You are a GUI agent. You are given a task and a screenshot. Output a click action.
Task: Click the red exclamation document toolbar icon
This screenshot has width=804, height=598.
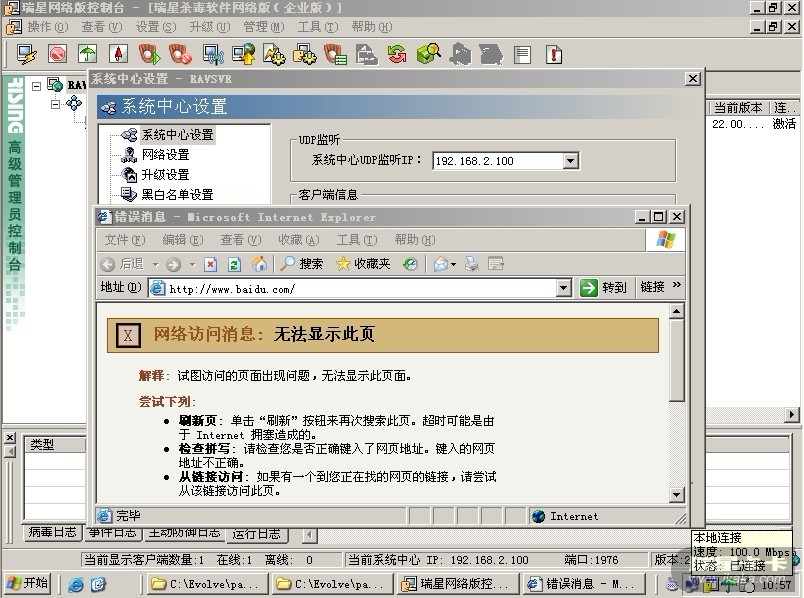pos(554,54)
